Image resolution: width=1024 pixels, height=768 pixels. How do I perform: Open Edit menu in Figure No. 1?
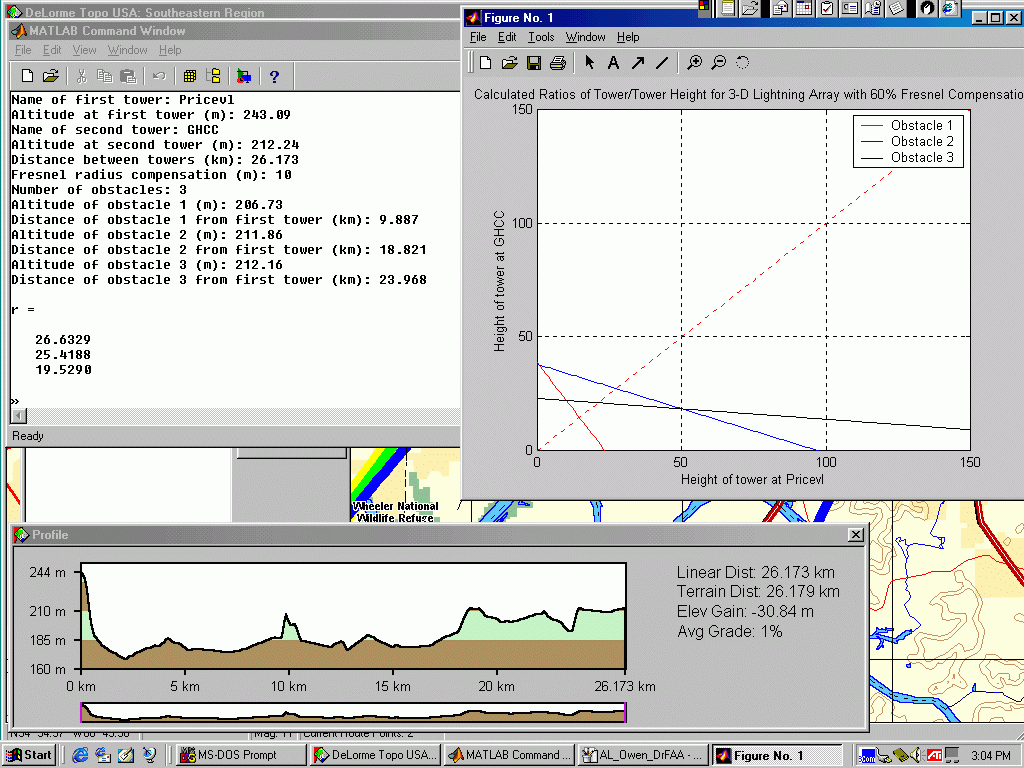tap(507, 37)
